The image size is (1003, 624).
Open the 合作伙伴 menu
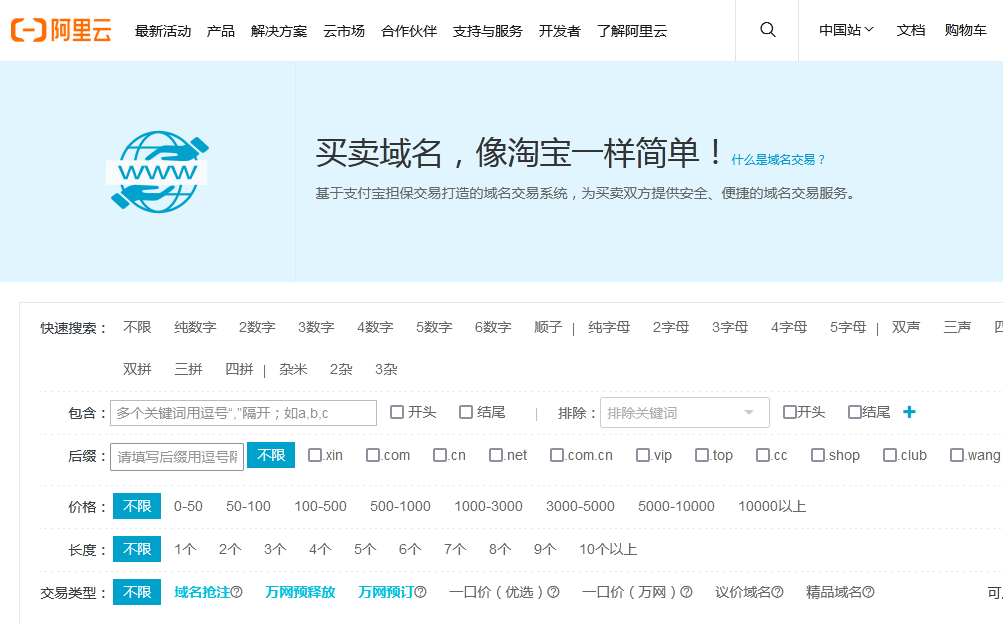tap(409, 31)
